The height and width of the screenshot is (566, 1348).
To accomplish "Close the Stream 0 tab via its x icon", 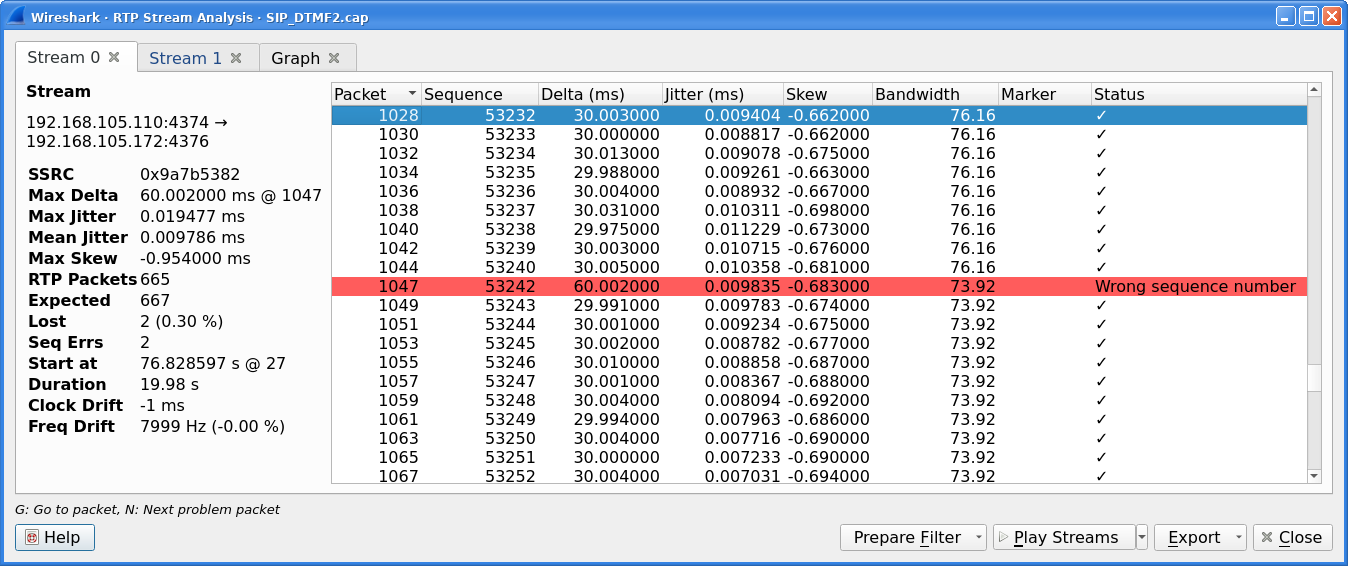I will pyautogui.click(x=114, y=58).
